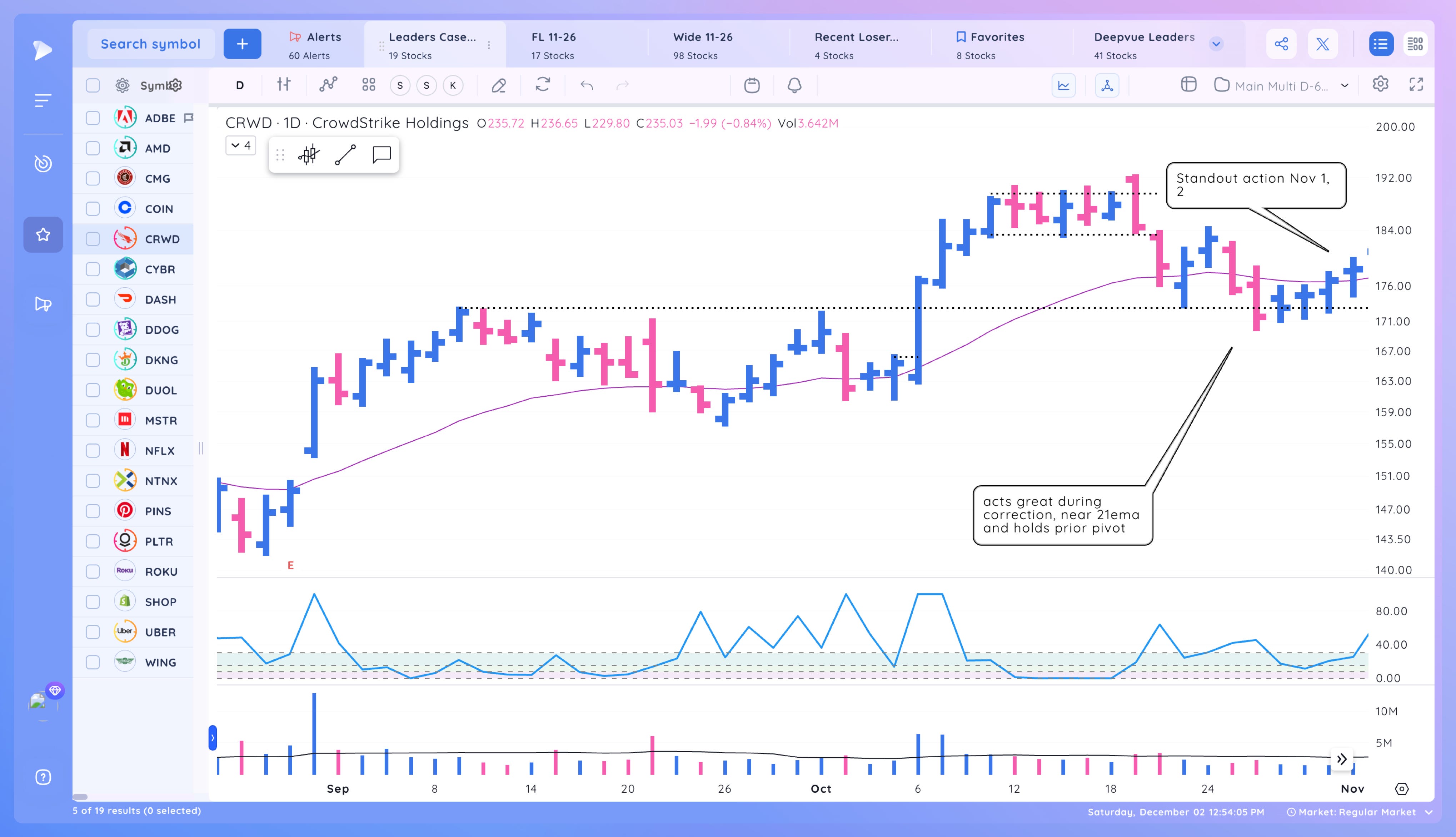Toggle the network nodes panel icon
This screenshot has width=1456, height=837.
coord(1107,86)
